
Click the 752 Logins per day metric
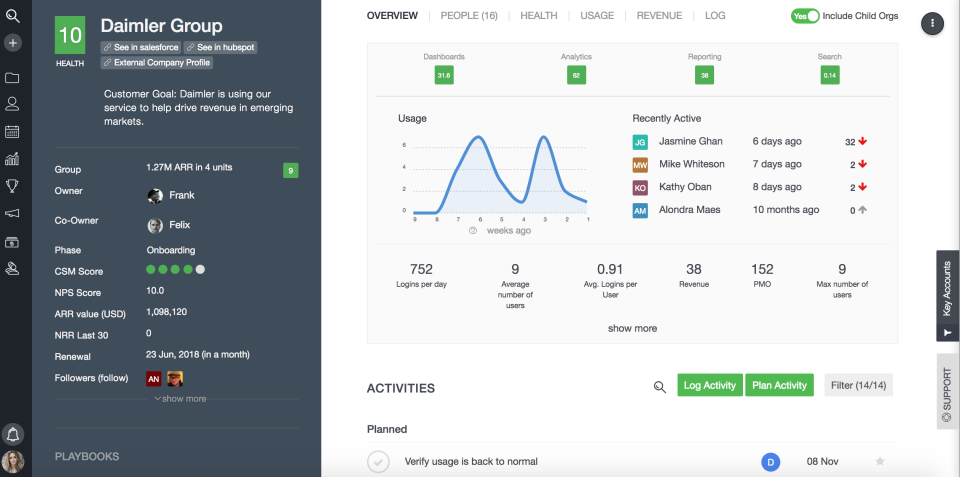coord(421,276)
